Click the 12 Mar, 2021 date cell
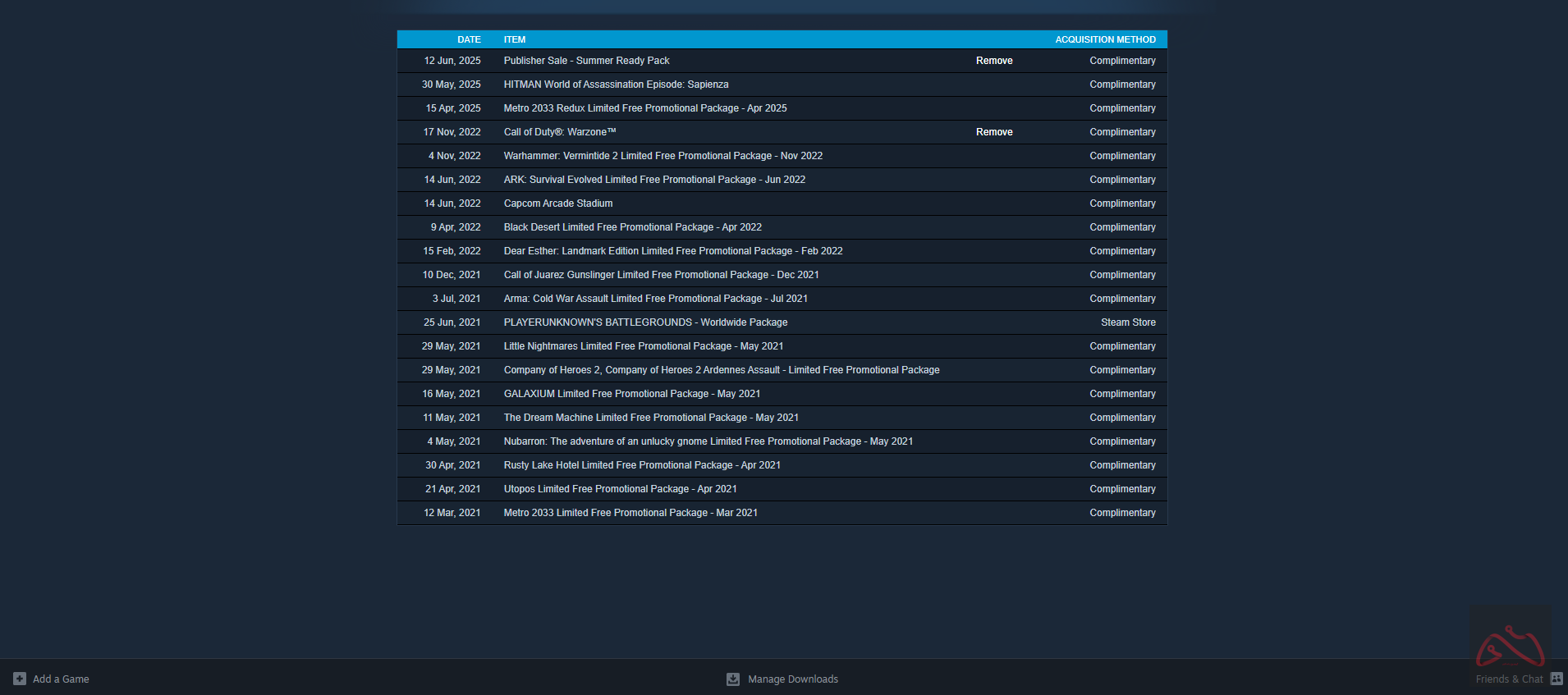The width and height of the screenshot is (1568, 695). [x=452, y=513]
